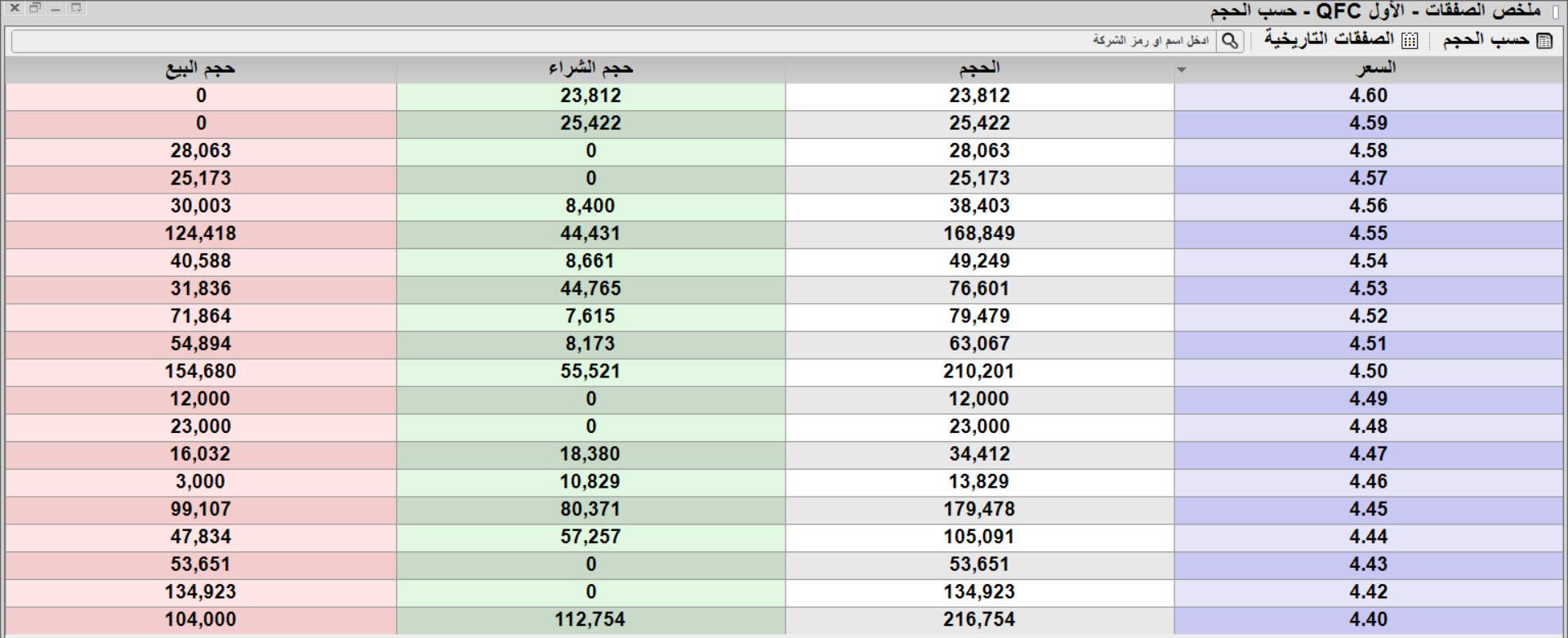
Task: Click volume value 63,067
Action: pyautogui.click(x=979, y=345)
